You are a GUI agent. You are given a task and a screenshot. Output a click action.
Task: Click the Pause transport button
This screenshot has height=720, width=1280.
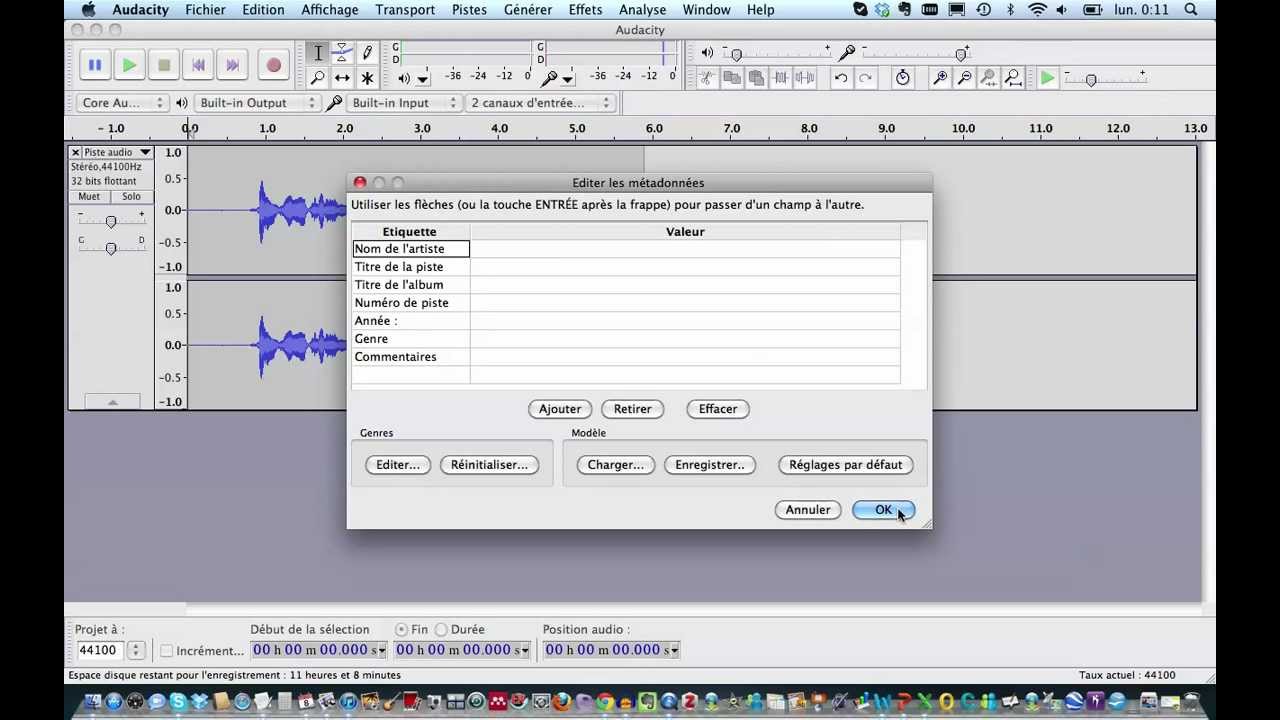(95, 65)
